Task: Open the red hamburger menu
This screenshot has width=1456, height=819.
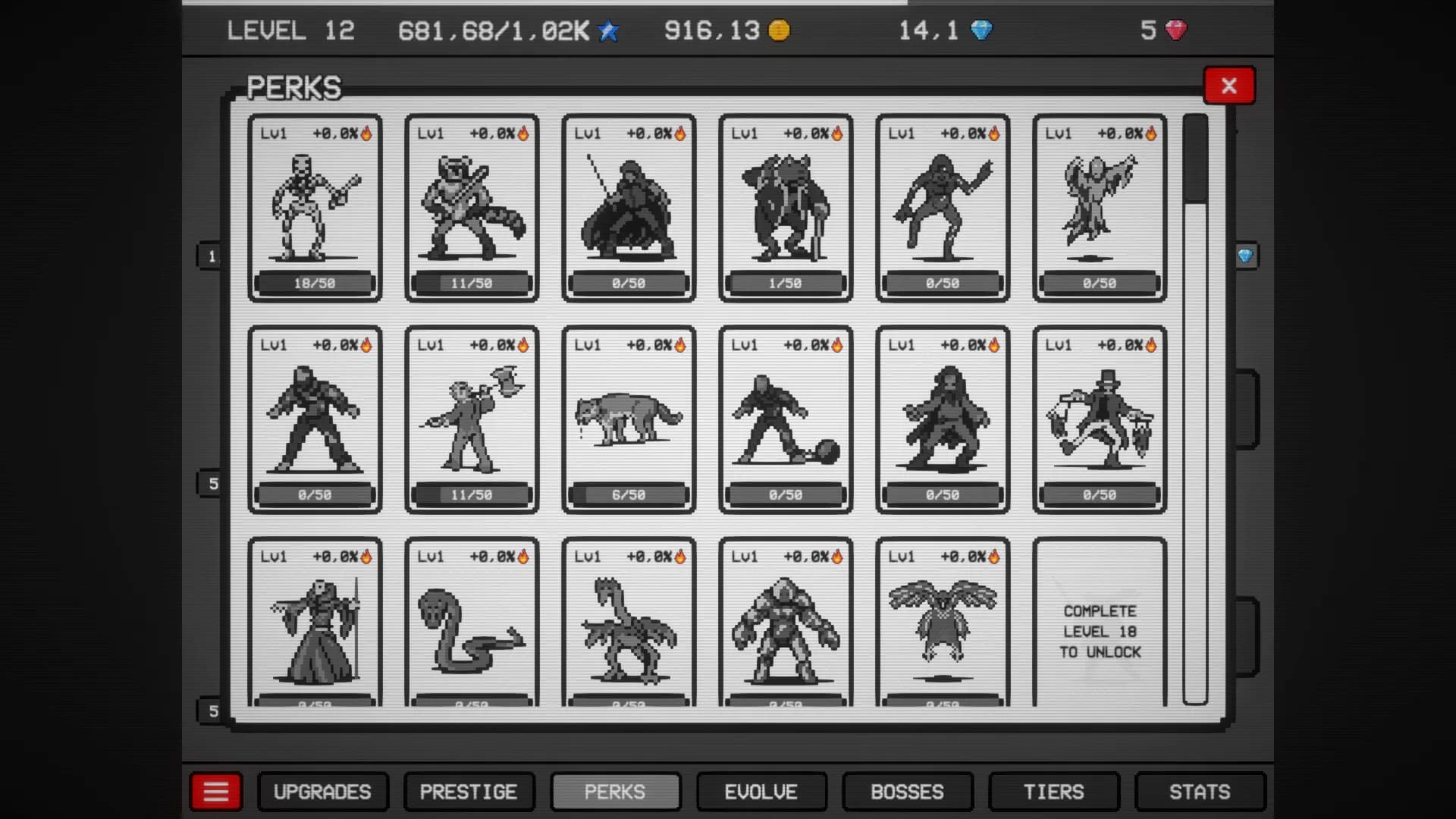Action: pos(216,792)
